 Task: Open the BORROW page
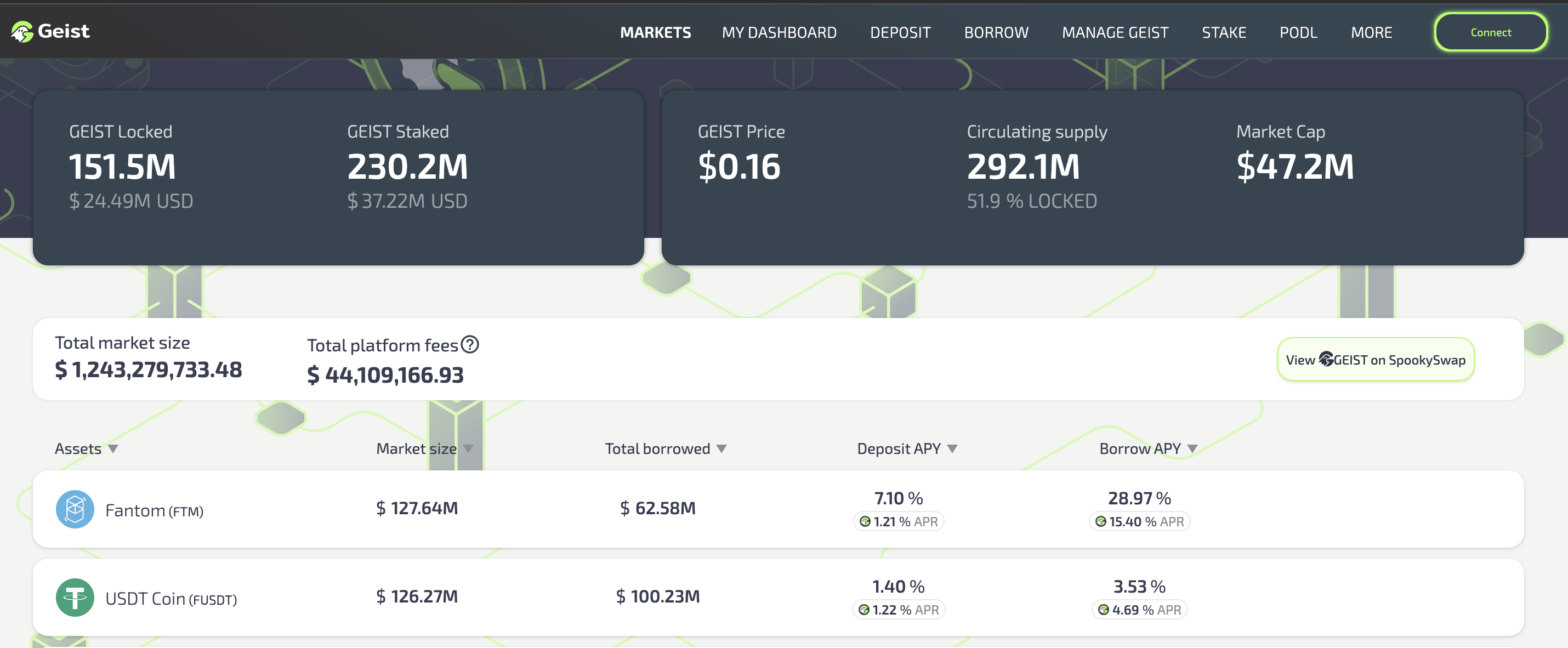[996, 32]
